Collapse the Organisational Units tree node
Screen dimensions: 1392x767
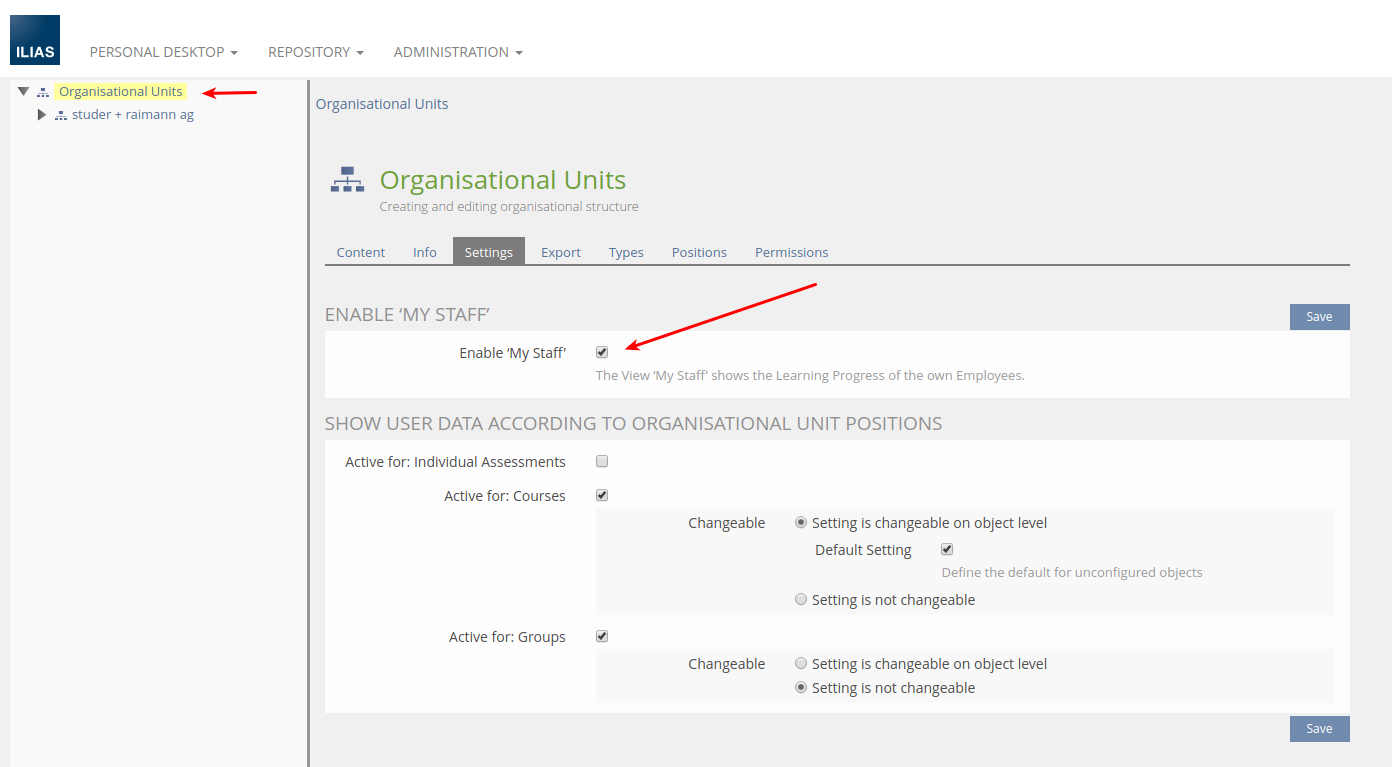pos(23,91)
